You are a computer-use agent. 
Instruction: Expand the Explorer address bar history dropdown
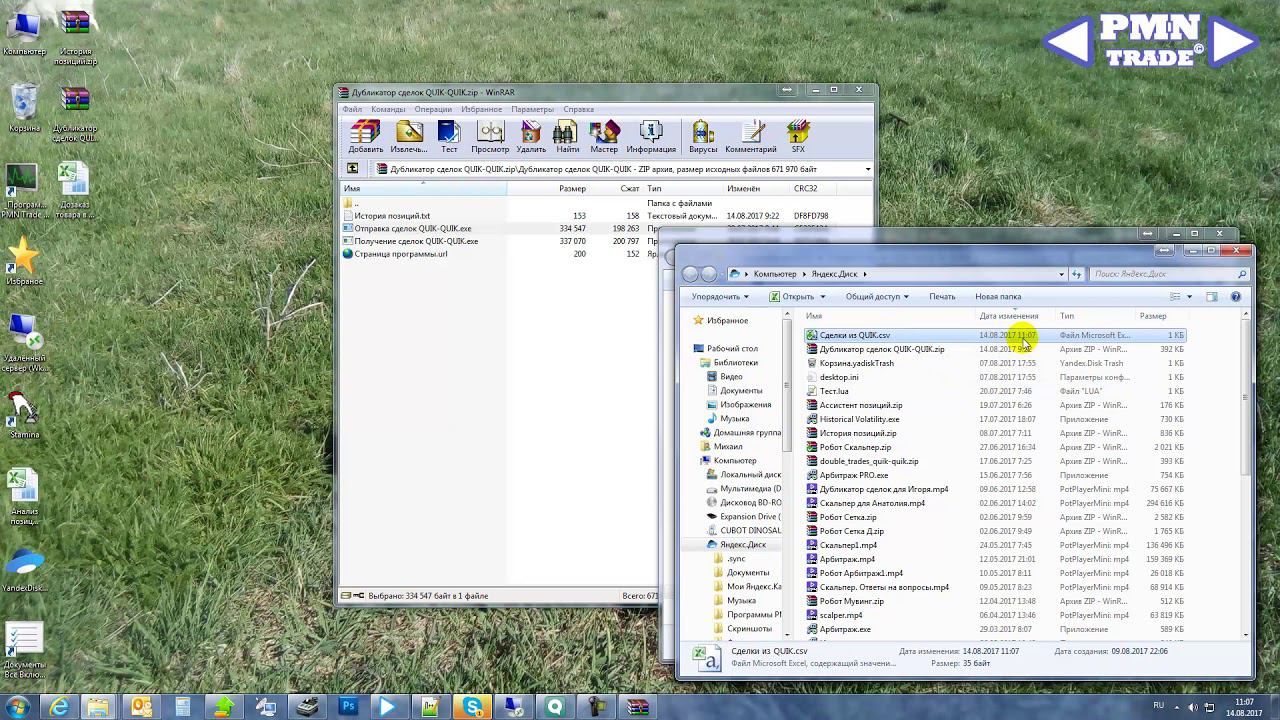tap(1061, 274)
